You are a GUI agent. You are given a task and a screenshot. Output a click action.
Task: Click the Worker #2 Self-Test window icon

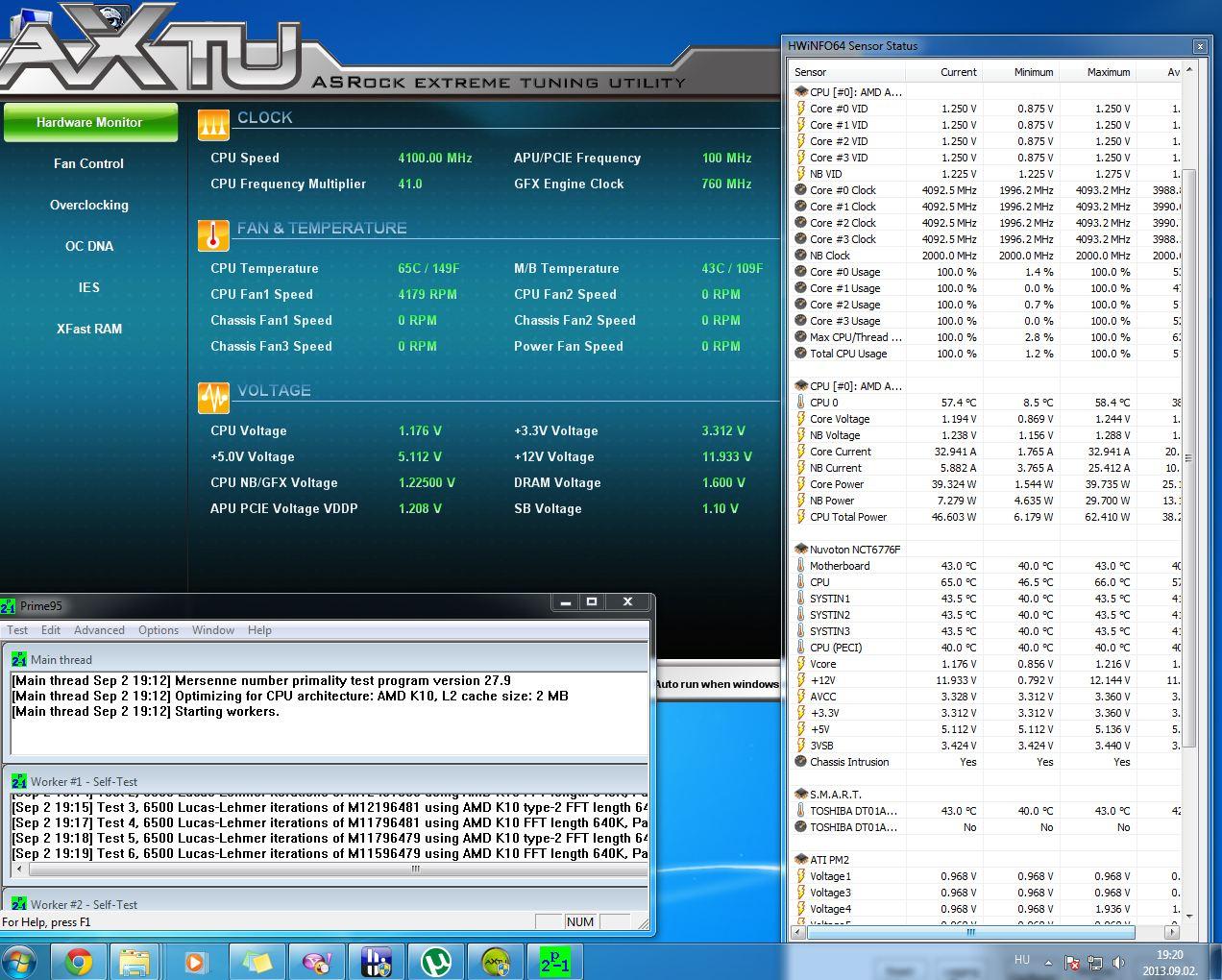pyautogui.click(x=19, y=904)
